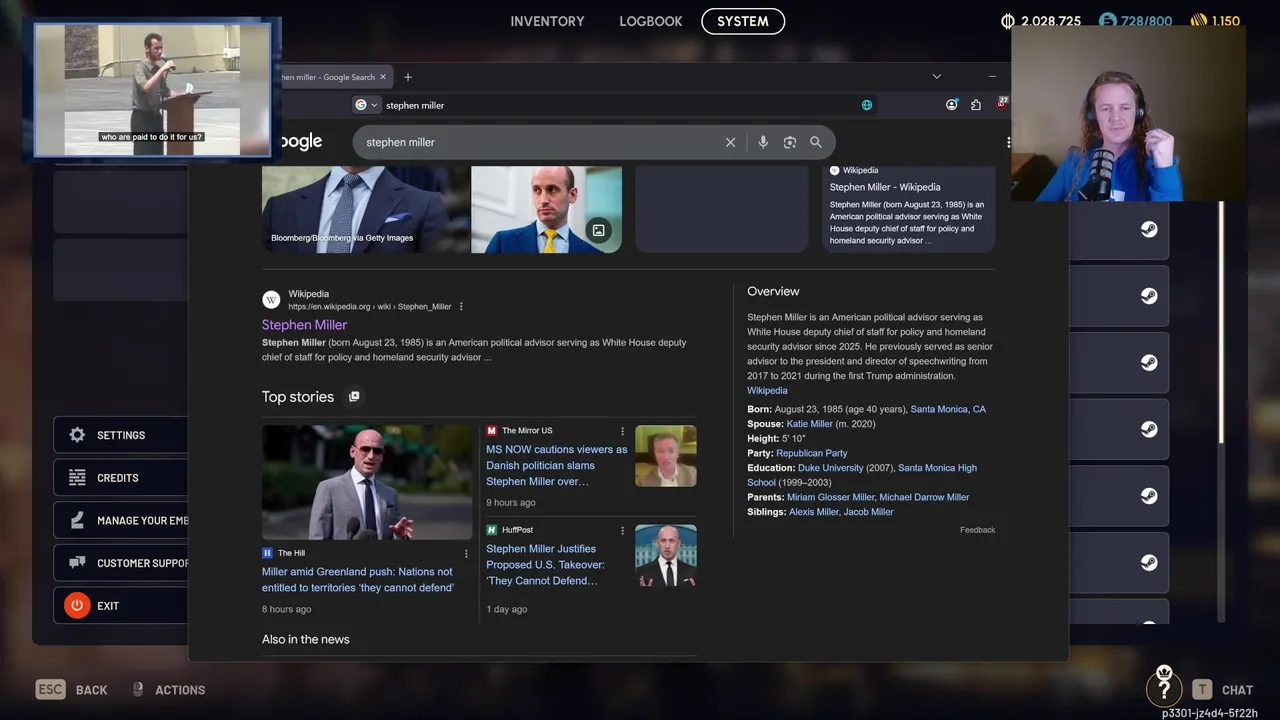Viewport: 1280px width, 720px height.
Task: Open the Stephen Miller Wikipedia result
Action: point(304,325)
